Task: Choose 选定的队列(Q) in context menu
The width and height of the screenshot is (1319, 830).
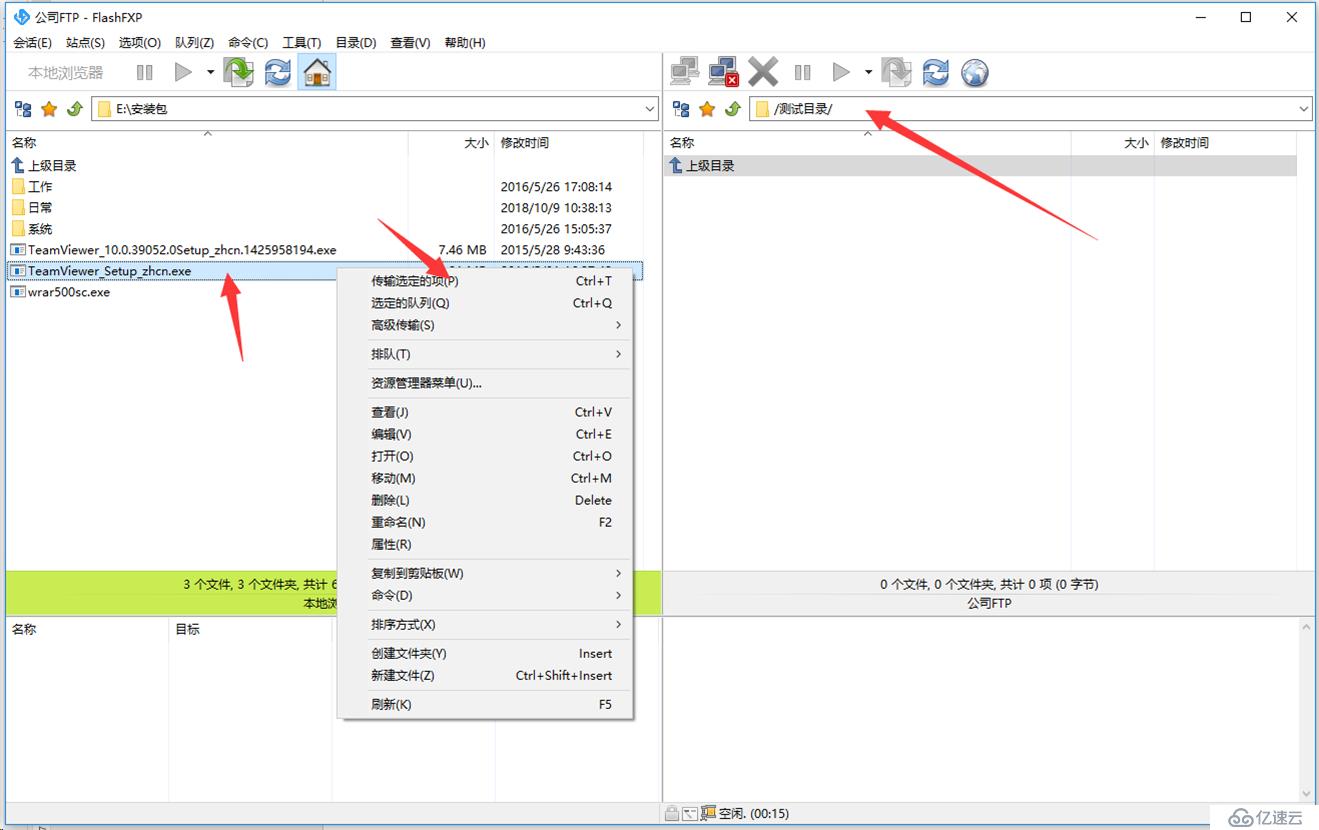Action: coord(485,303)
